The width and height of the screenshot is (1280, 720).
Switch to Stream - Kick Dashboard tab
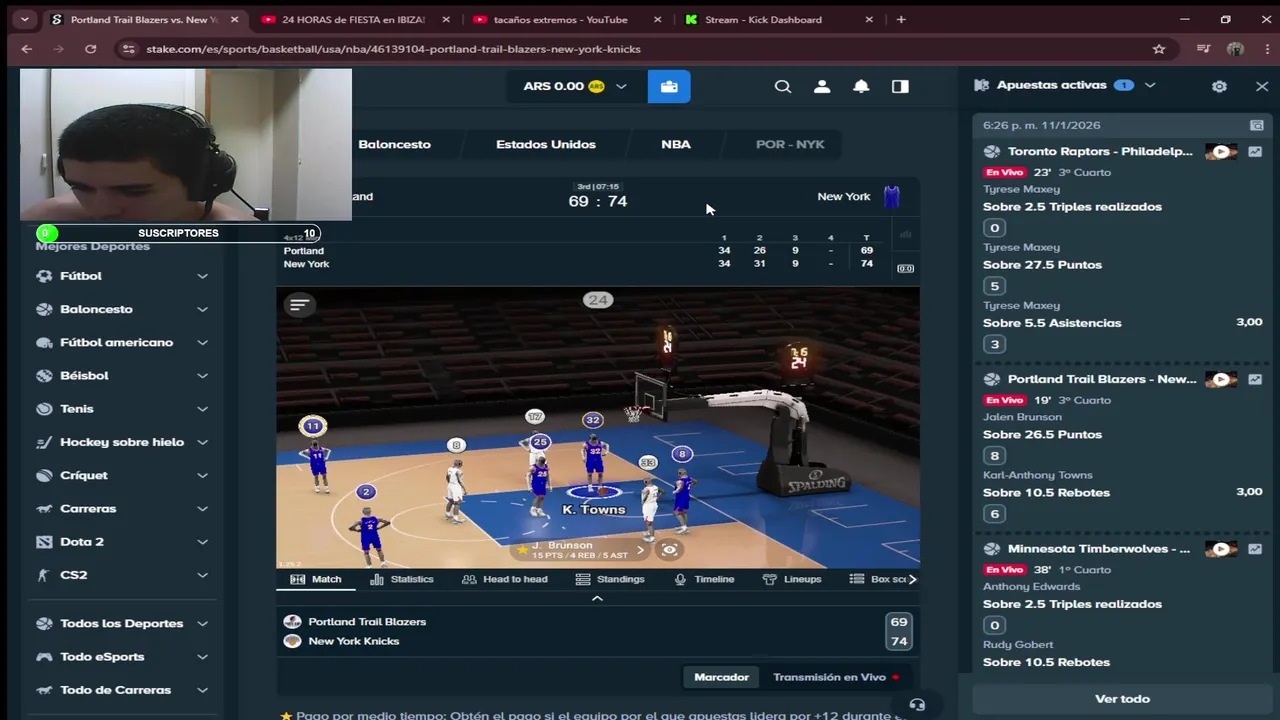(779, 19)
